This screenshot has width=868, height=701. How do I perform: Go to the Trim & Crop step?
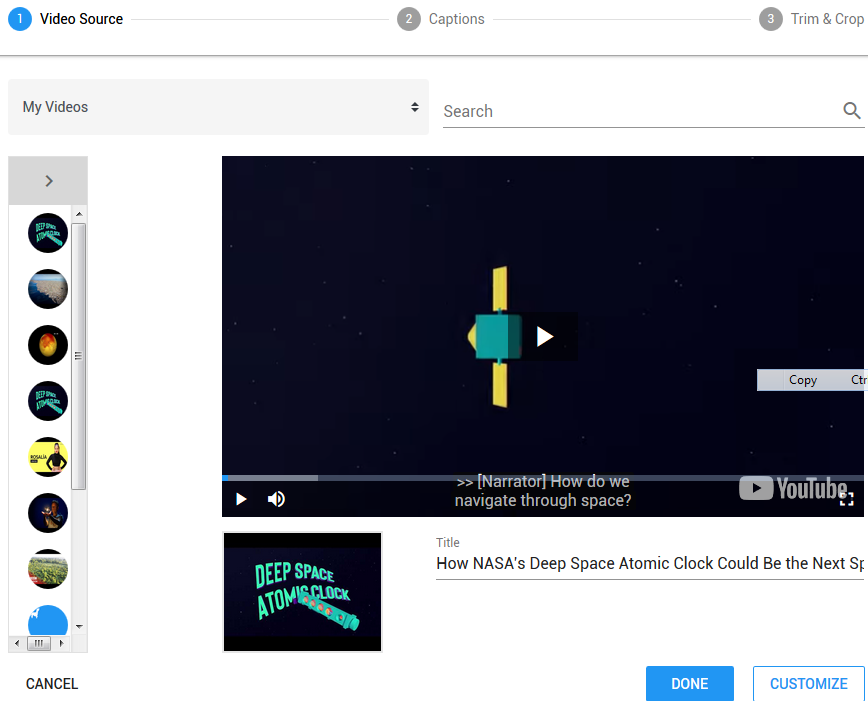click(x=811, y=19)
